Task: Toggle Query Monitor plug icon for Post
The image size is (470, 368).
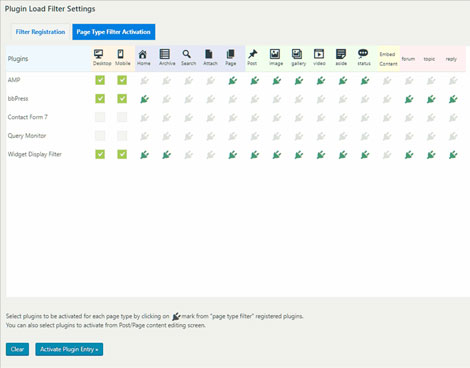Action: [x=255, y=136]
